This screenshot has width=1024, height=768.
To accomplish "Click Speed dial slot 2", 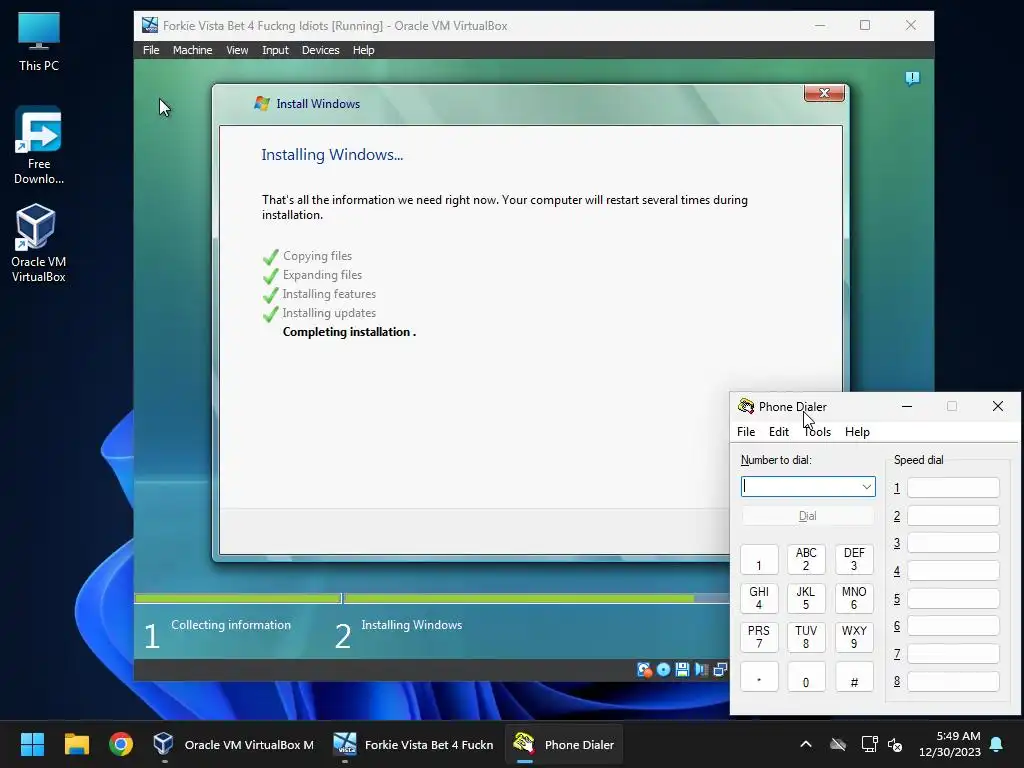I will click(x=953, y=516).
